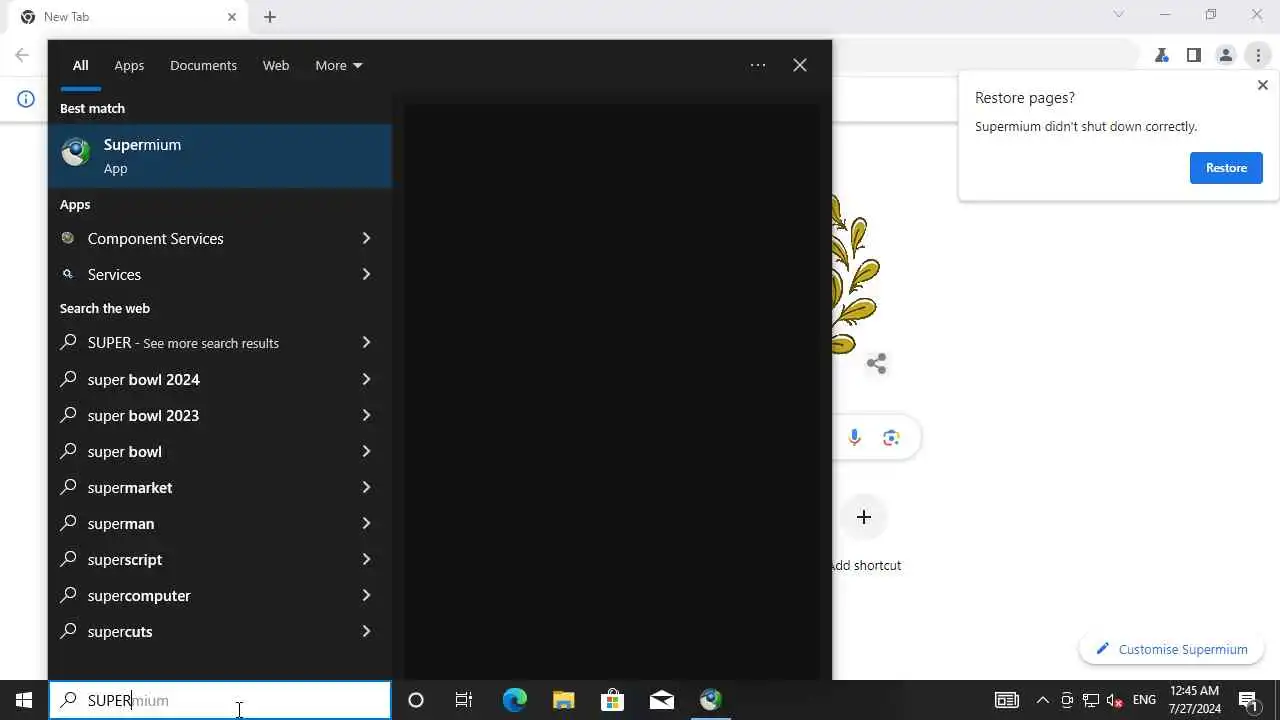Image resolution: width=1280 pixels, height=720 pixels.
Task: Expand the superman suggestion arrow
Action: 366,523
